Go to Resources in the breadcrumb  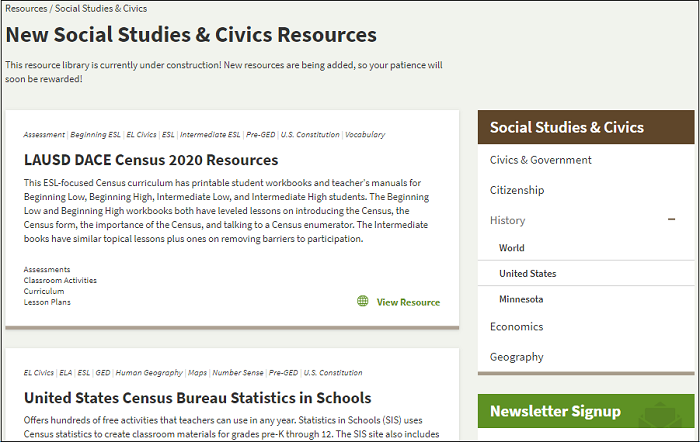coord(26,8)
